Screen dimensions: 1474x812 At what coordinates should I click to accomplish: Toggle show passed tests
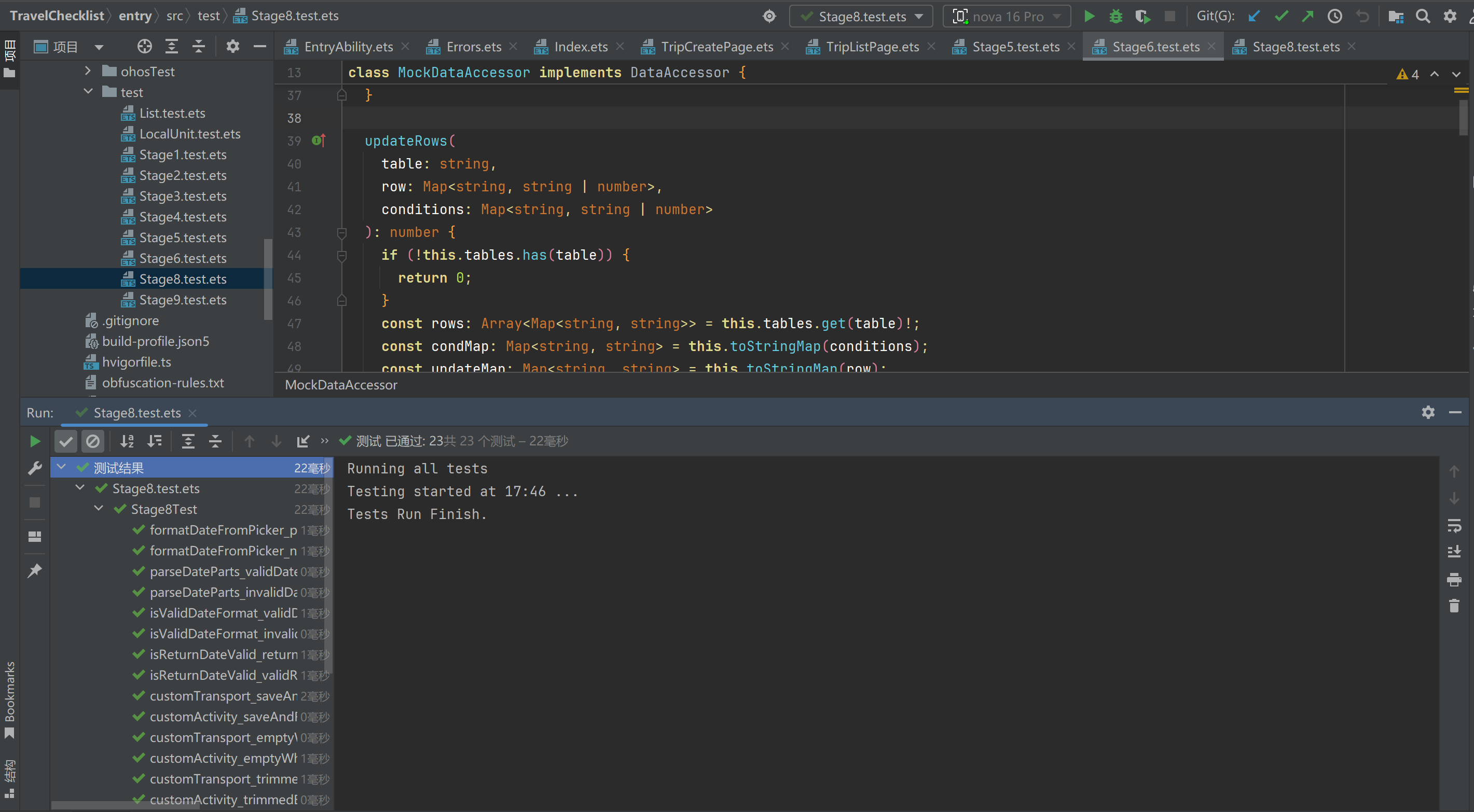coord(66,441)
